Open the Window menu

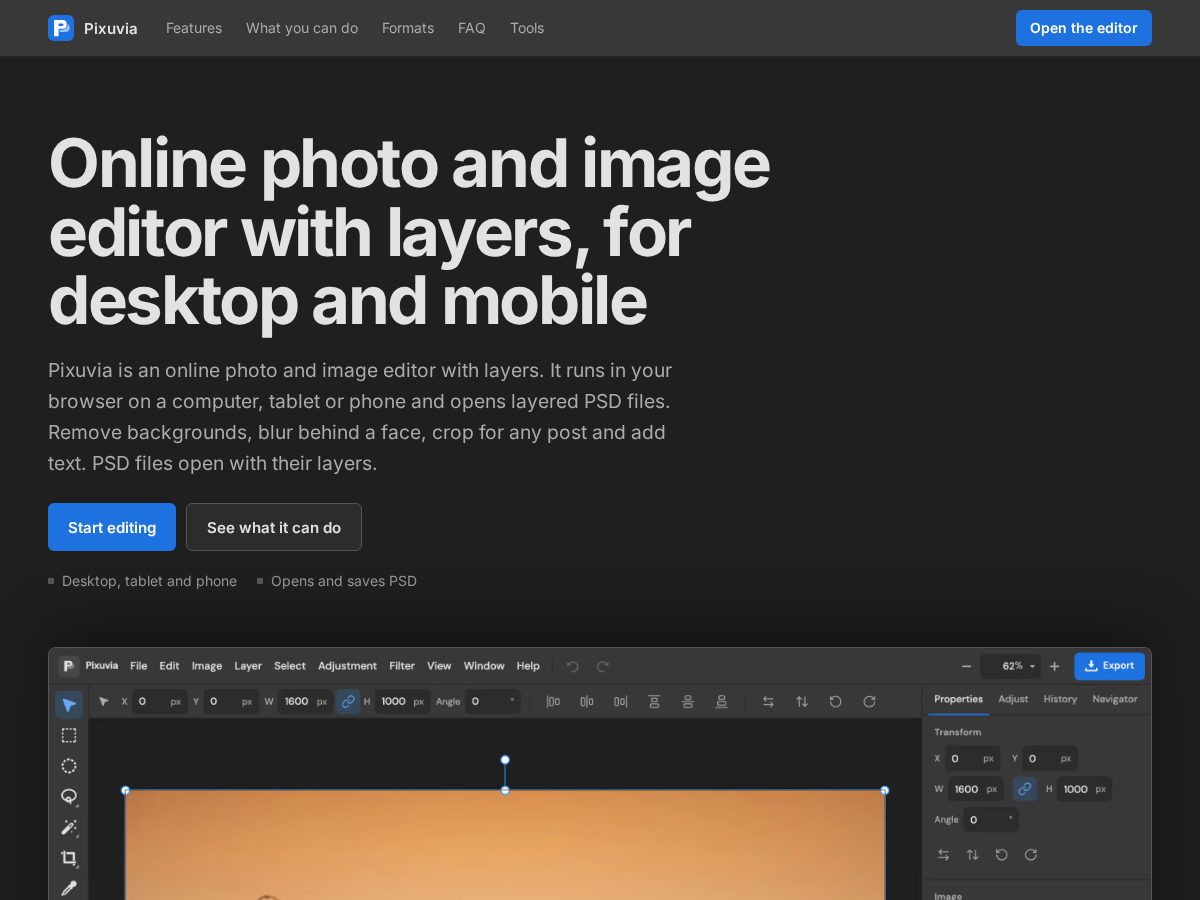click(484, 666)
